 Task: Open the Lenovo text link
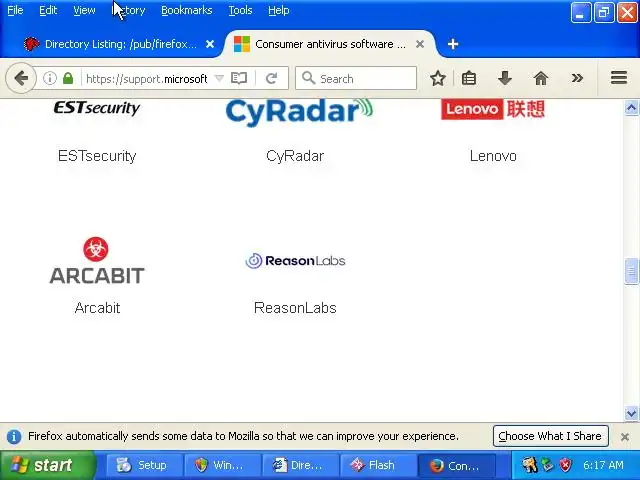pyautogui.click(x=493, y=156)
